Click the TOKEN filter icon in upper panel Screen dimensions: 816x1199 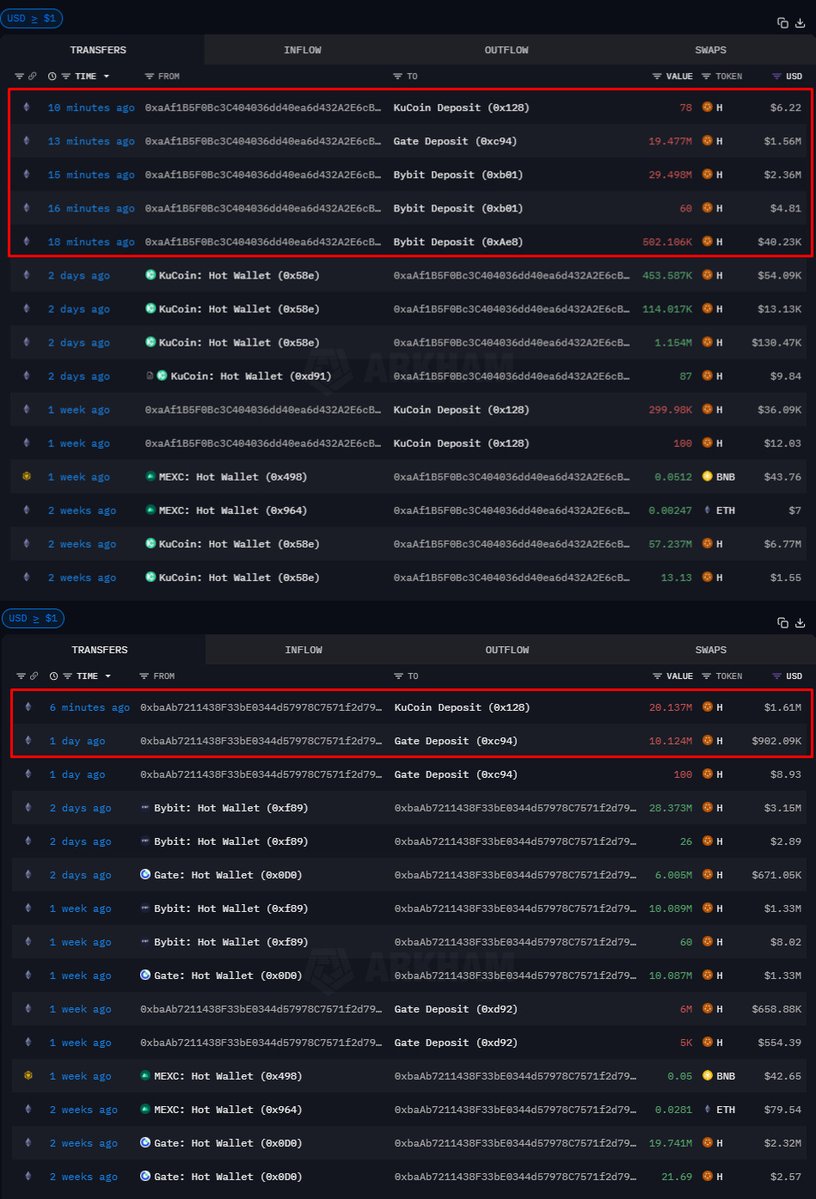click(706, 76)
